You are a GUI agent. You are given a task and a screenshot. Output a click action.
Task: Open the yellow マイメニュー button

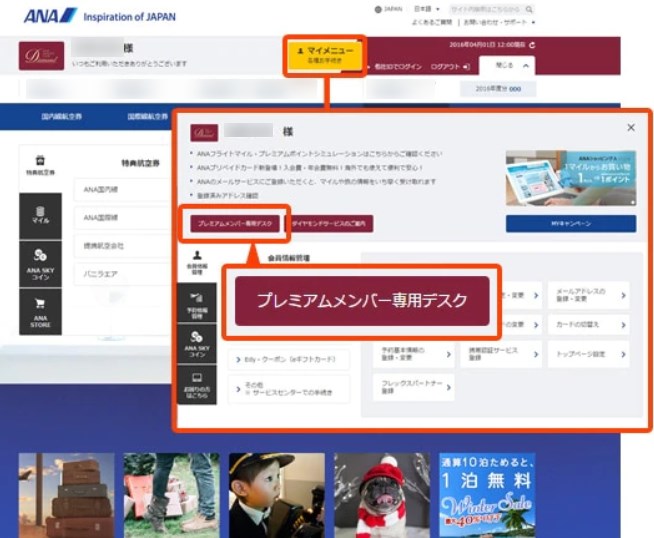point(324,55)
